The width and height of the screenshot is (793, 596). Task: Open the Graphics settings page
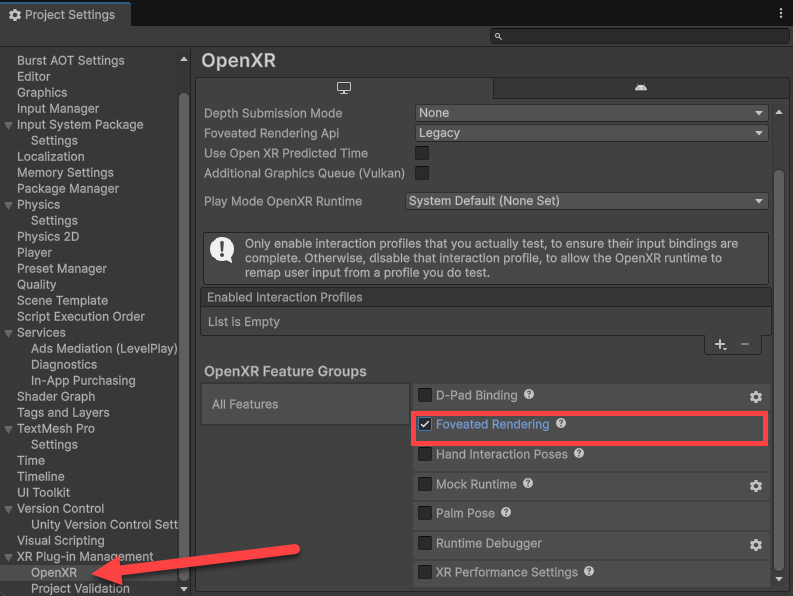coord(42,93)
